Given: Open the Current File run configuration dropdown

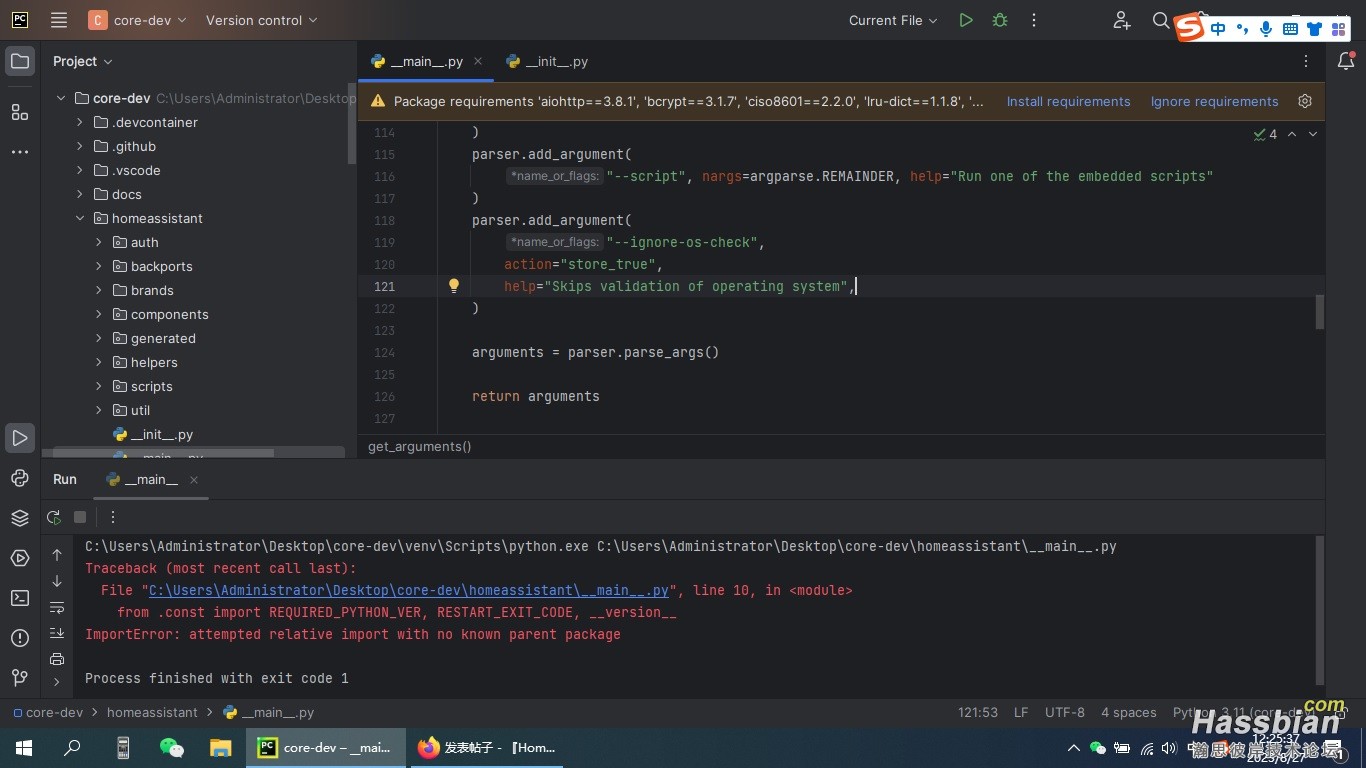Looking at the screenshot, I should click(893, 20).
